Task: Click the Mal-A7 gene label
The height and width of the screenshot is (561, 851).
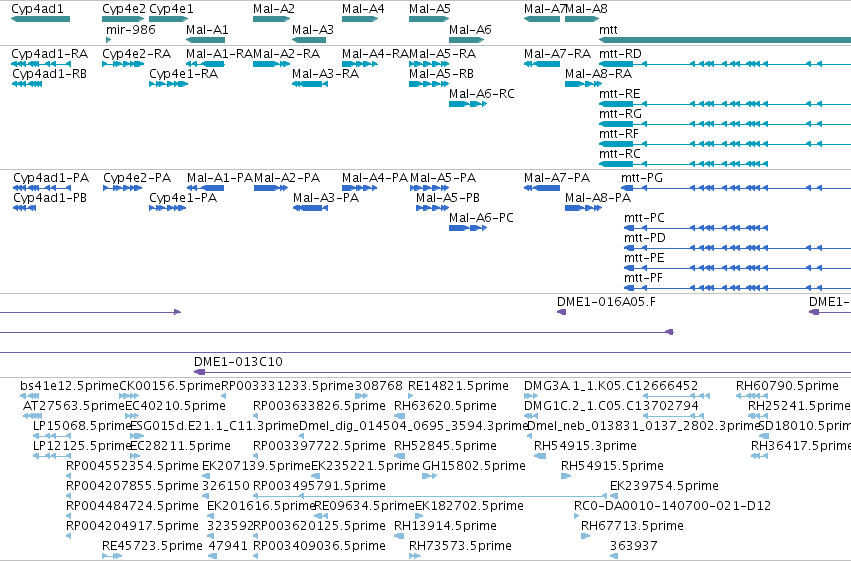Action: [x=544, y=9]
